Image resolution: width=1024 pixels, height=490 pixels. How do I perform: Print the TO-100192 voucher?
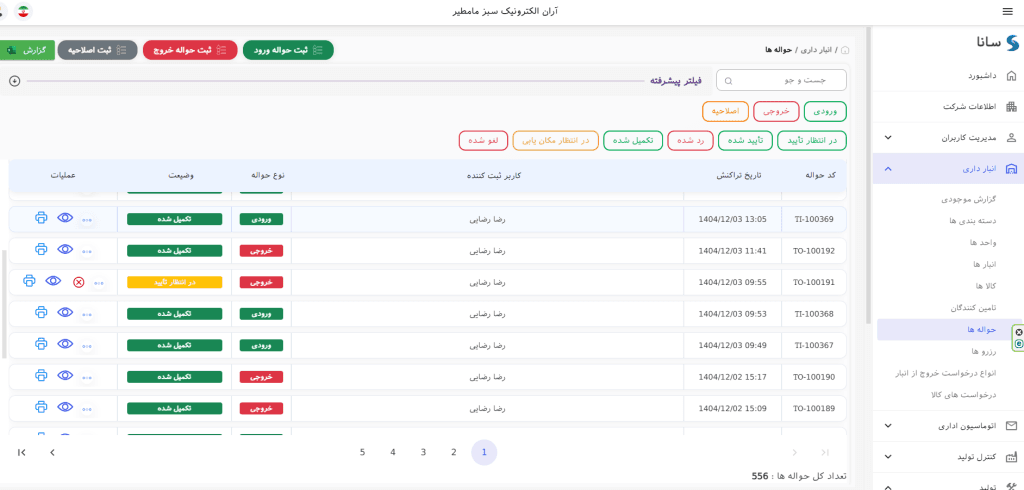(x=41, y=249)
